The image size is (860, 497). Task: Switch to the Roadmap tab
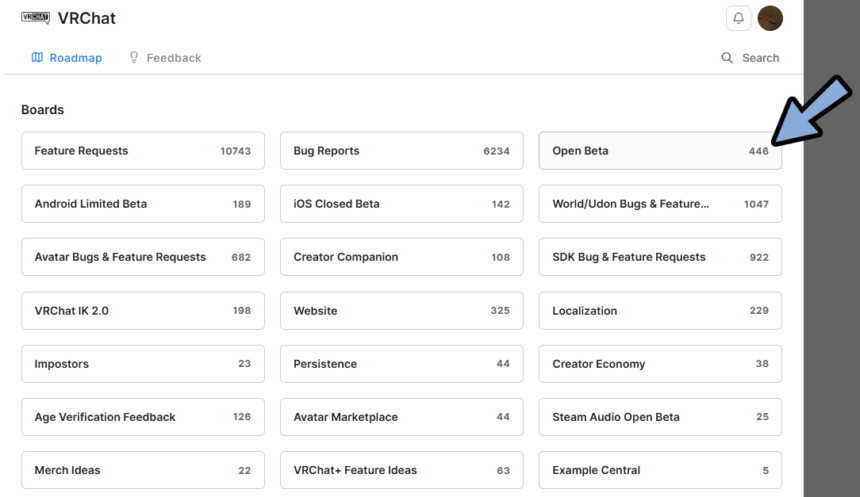67,58
